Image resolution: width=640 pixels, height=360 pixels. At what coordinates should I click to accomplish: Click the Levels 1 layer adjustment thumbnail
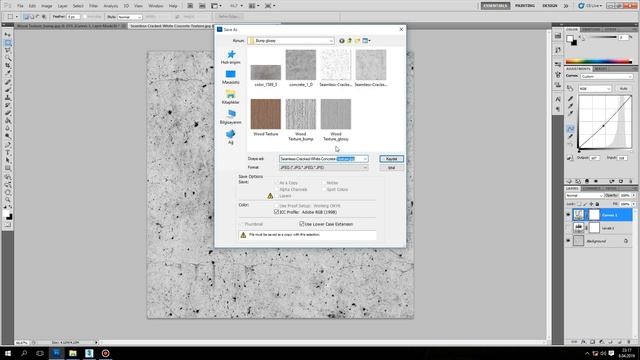point(578,228)
